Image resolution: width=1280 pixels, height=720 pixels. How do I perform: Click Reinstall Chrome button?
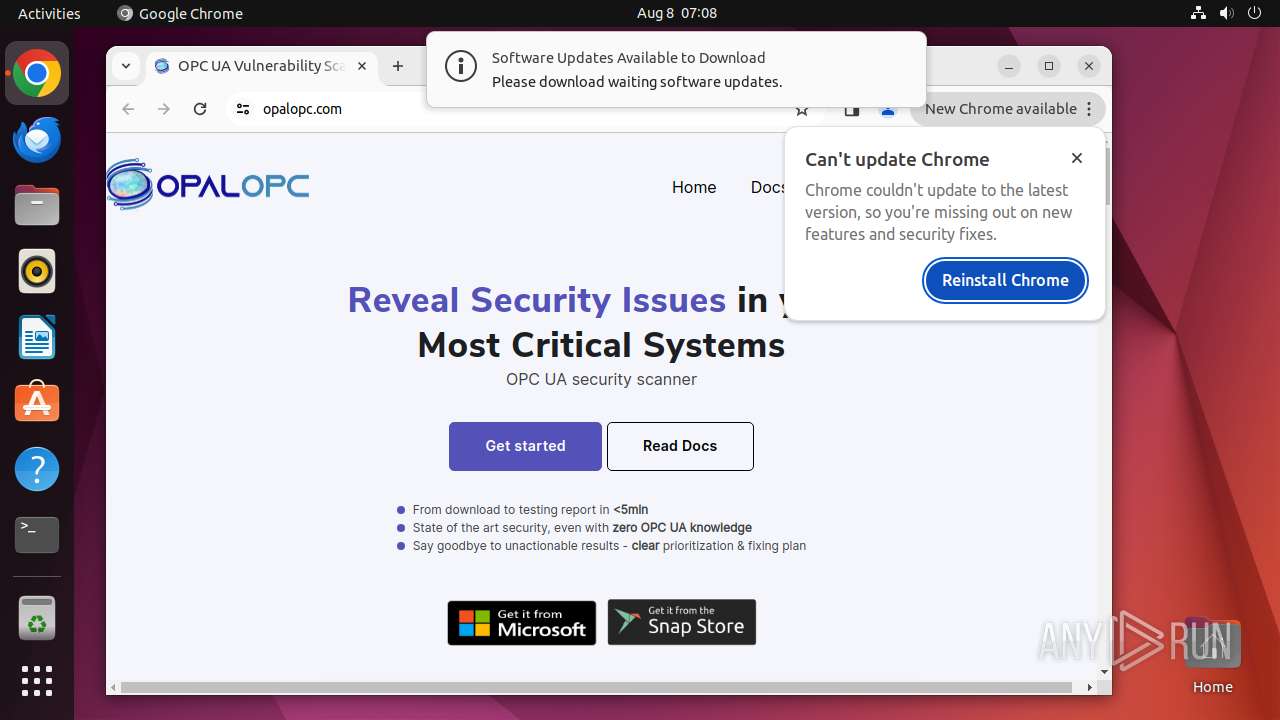coord(1005,280)
